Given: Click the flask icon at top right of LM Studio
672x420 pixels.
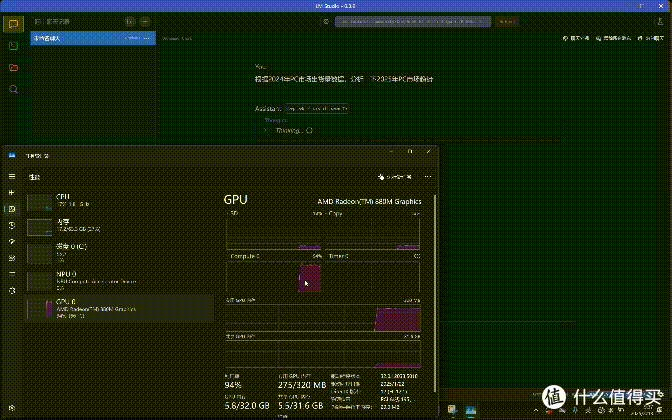Looking at the screenshot, I should pos(660,21).
